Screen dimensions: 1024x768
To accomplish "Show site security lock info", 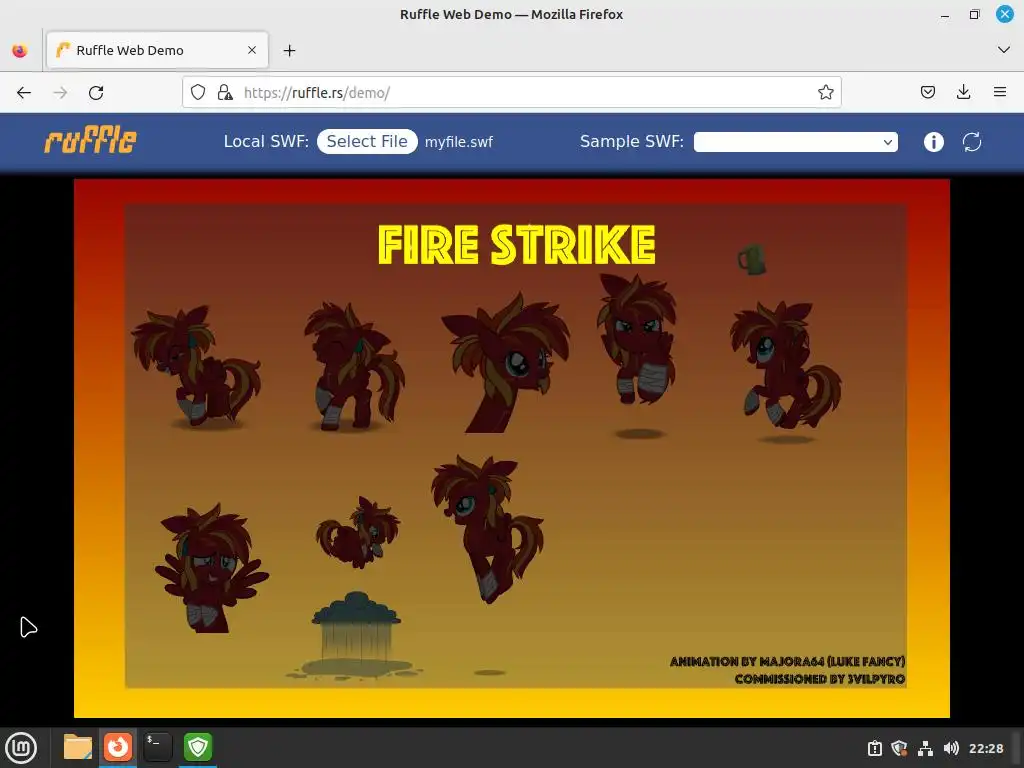I will tap(225, 92).
